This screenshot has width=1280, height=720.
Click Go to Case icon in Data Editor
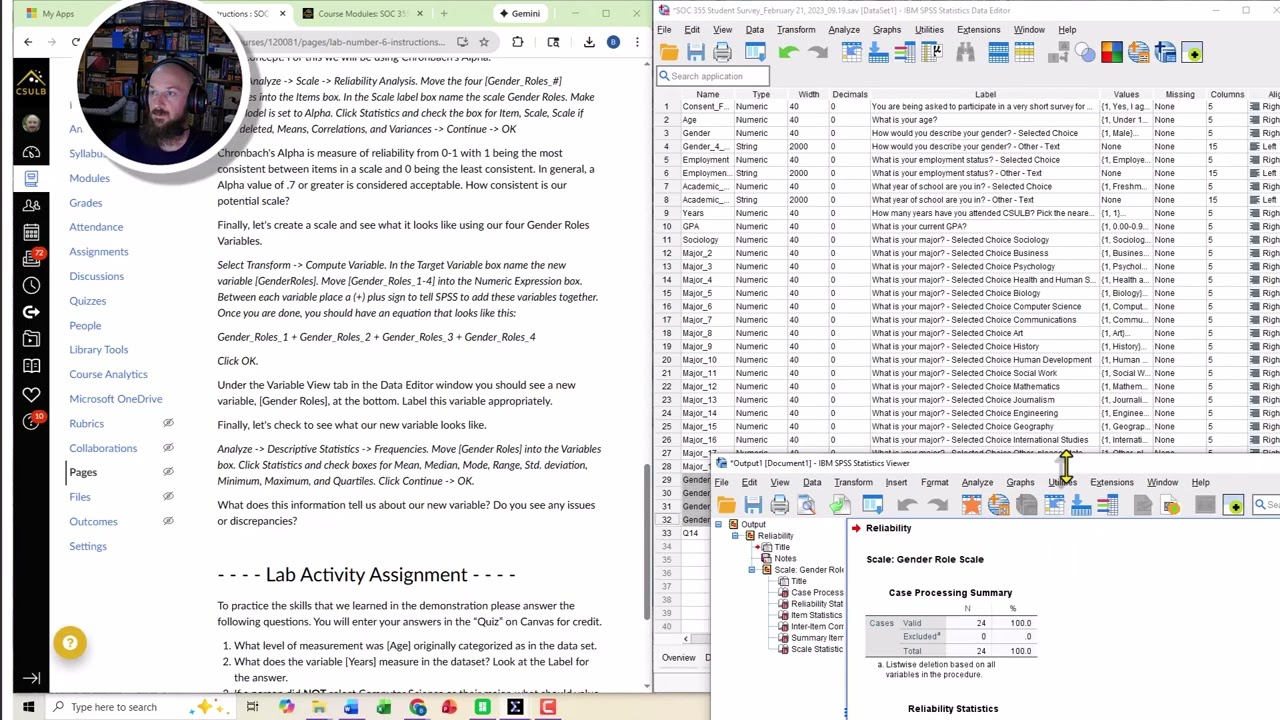click(x=851, y=53)
